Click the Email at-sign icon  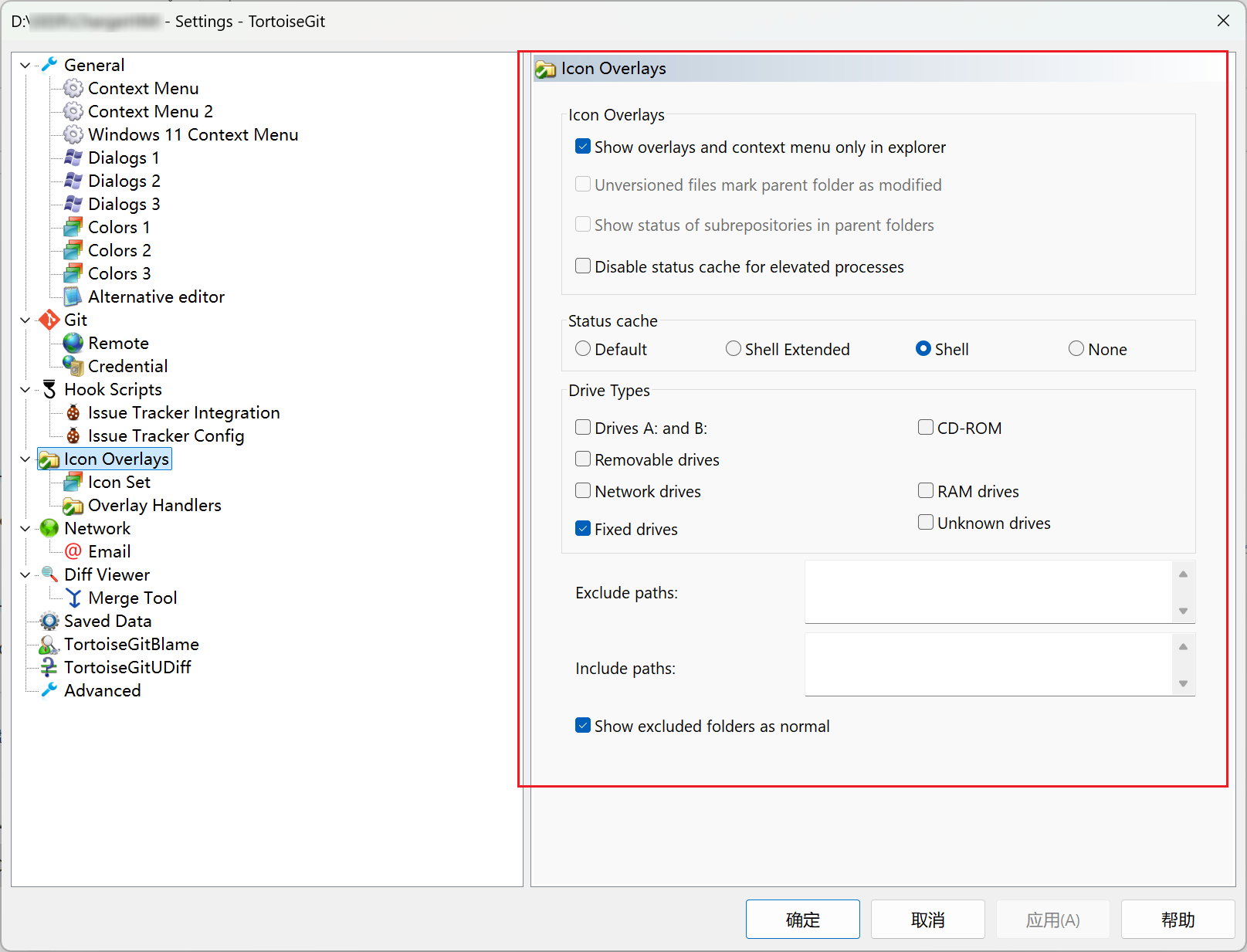click(x=73, y=551)
